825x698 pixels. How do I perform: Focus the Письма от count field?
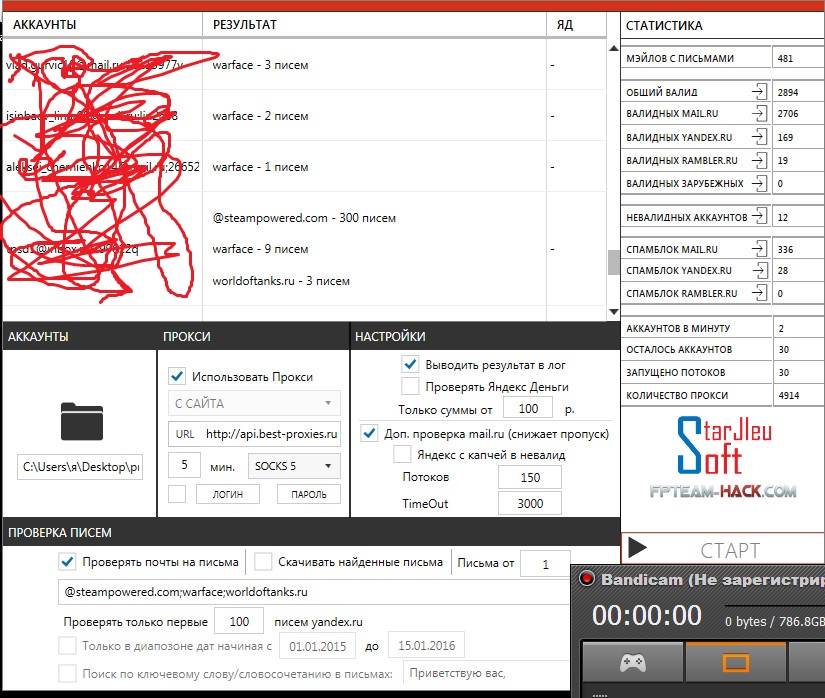(x=546, y=564)
